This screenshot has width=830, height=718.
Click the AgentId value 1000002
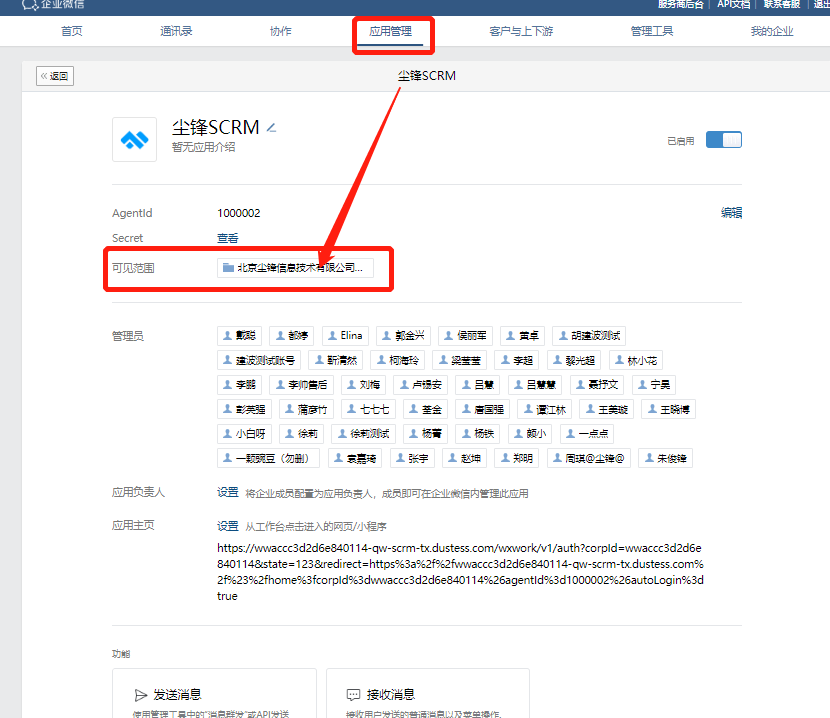coord(239,213)
